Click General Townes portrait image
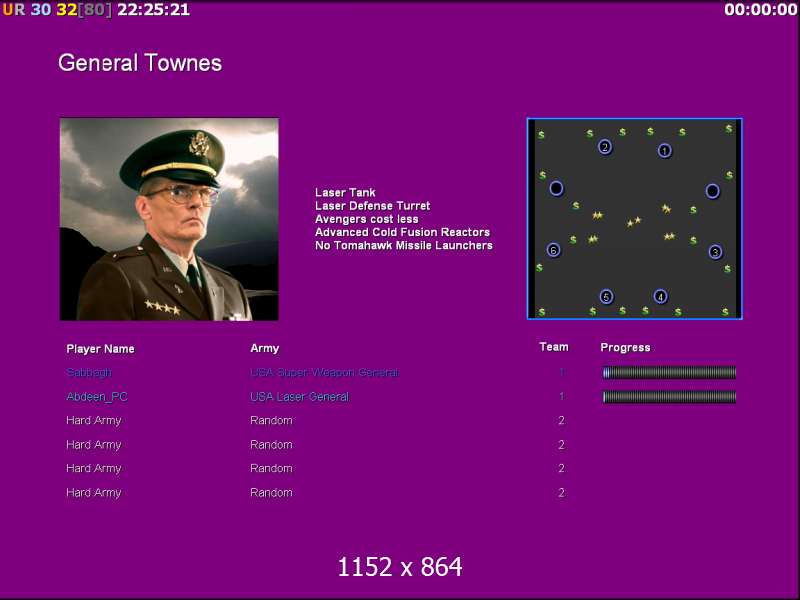Image resolution: width=800 pixels, height=600 pixels. (x=169, y=219)
